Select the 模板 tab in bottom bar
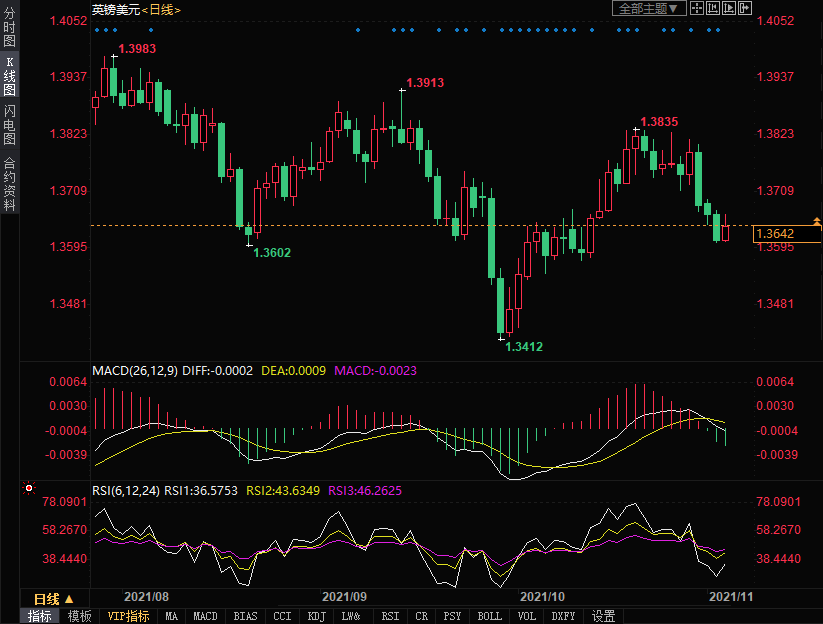This screenshot has height=624, width=823. pos(79,616)
